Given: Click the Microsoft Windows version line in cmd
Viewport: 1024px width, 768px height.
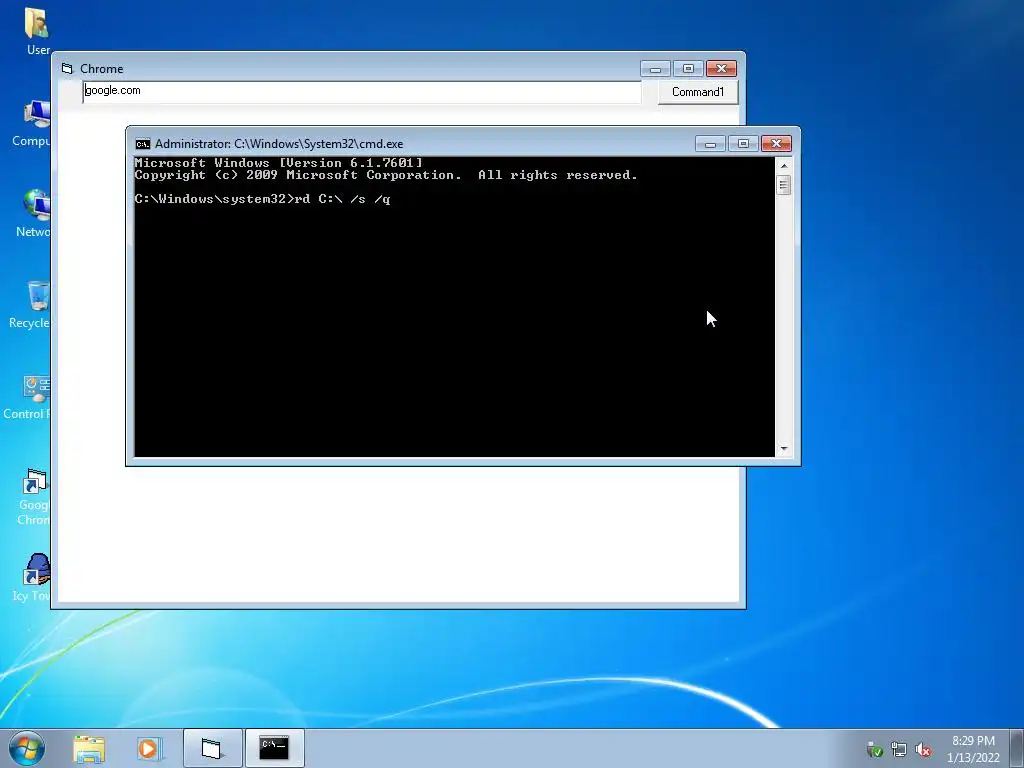Looking at the screenshot, I should click(x=279, y=163).
